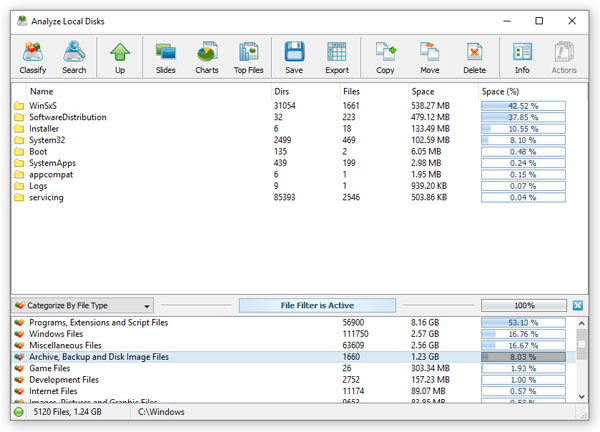Screen dimensions: 600x432
Task: Select the System32 folder icon
Action: 19,140
